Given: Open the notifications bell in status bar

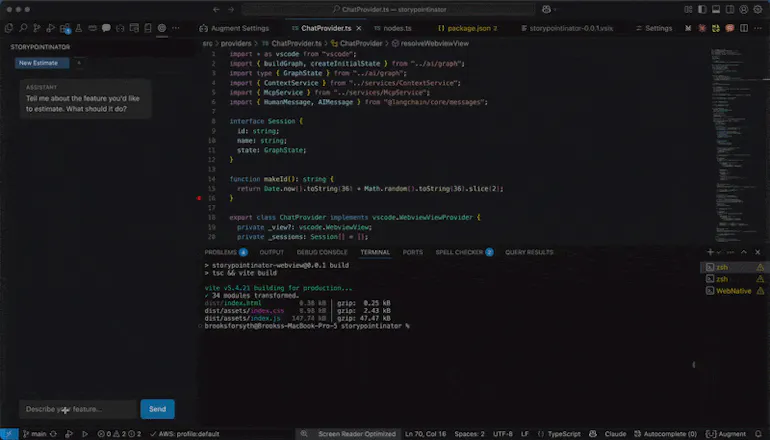Looking at the screenshot, I should 758,434.
